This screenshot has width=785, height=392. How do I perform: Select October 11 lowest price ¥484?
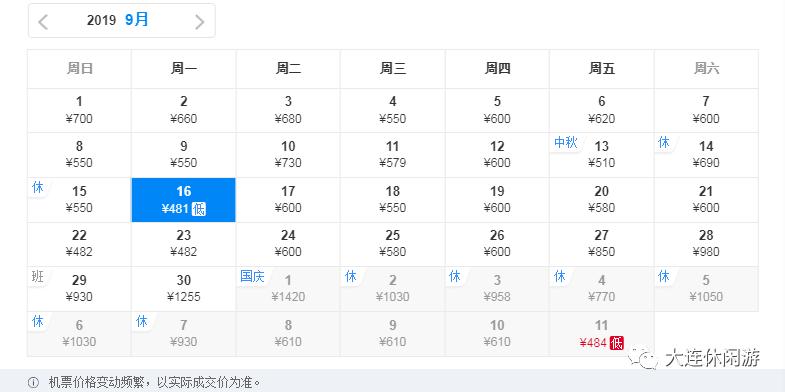(x=602, y=334)
